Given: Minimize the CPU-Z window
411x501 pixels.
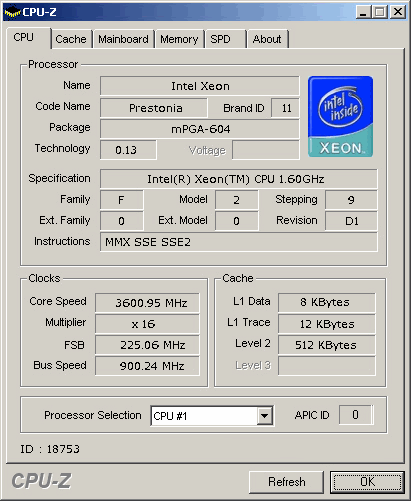Looking at the screenshot, I should tap(363, 12).
